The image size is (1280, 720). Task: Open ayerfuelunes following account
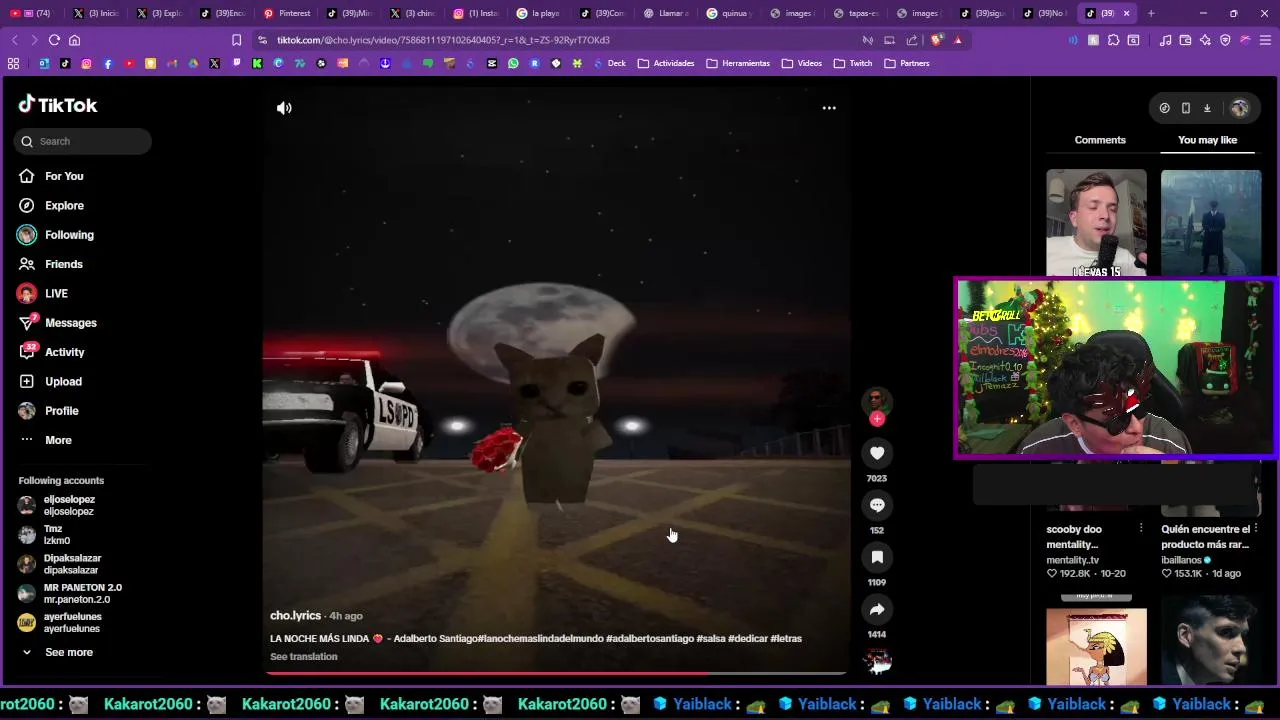72,622
